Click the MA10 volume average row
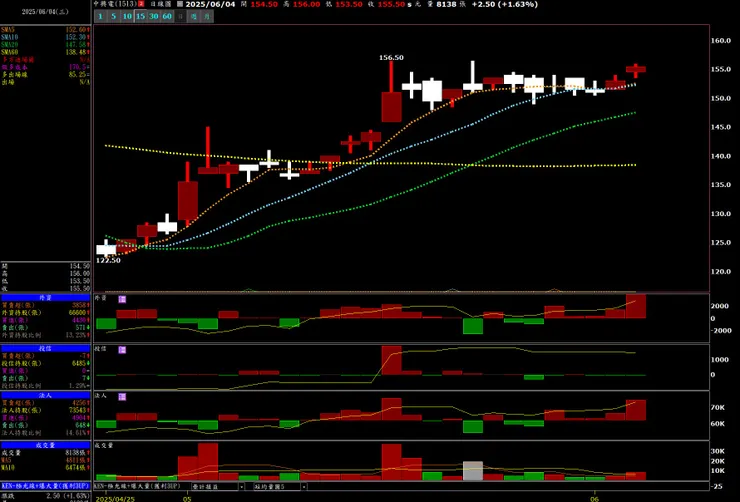Image resolution: width=740 pixels, height=502 pixels. 45,468
